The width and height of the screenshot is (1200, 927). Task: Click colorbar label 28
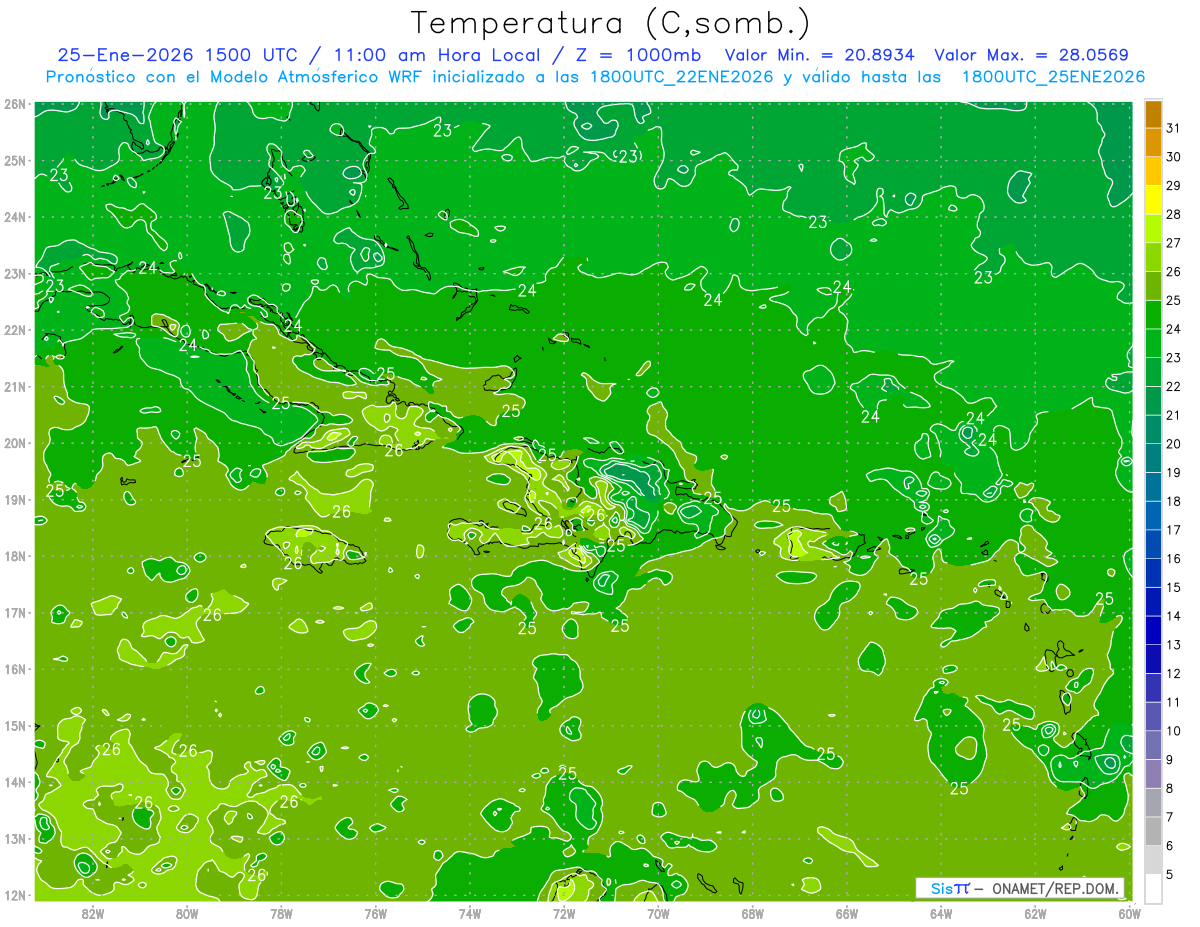(x=1174, y=214)
